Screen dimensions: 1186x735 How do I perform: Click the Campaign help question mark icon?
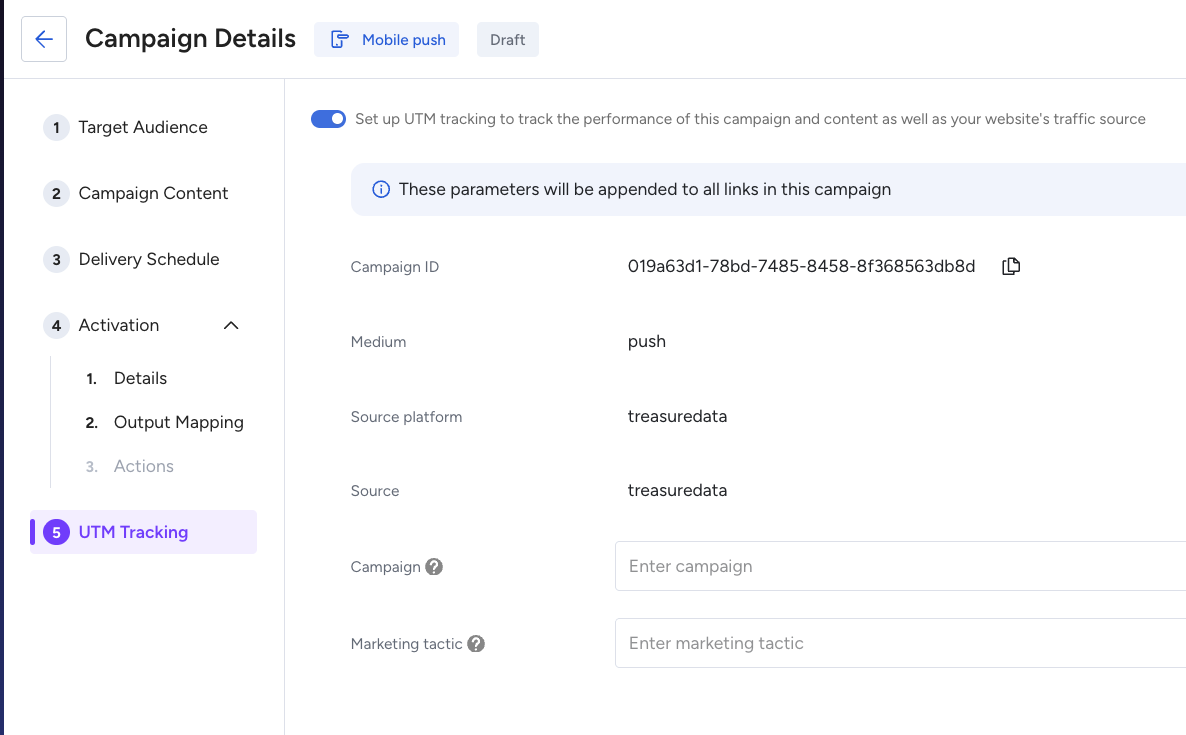[x=434, y=567]
